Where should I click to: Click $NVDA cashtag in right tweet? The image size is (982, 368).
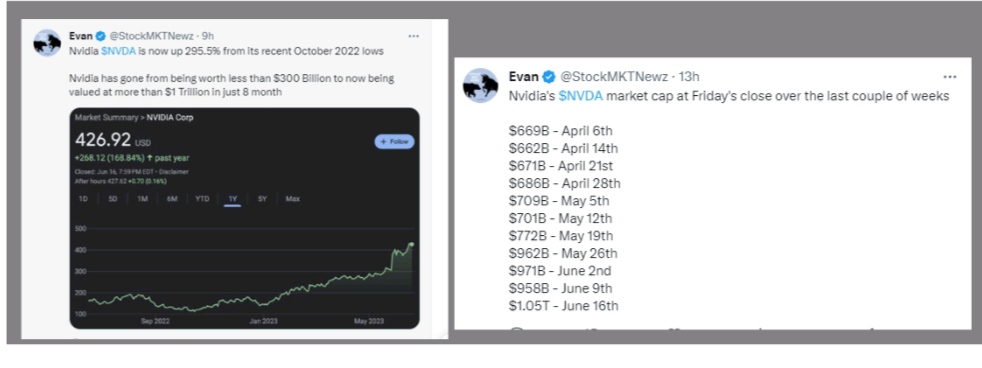coord(581,96)
